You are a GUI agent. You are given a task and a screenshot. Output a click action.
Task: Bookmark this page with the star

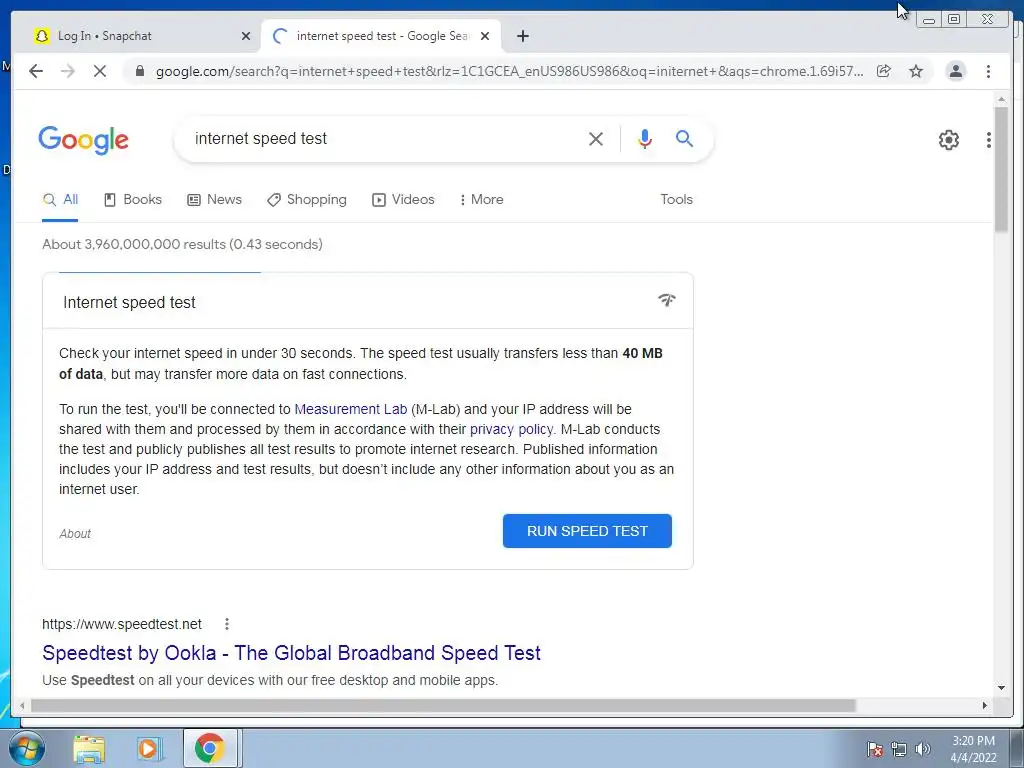[x=916, y=71]
